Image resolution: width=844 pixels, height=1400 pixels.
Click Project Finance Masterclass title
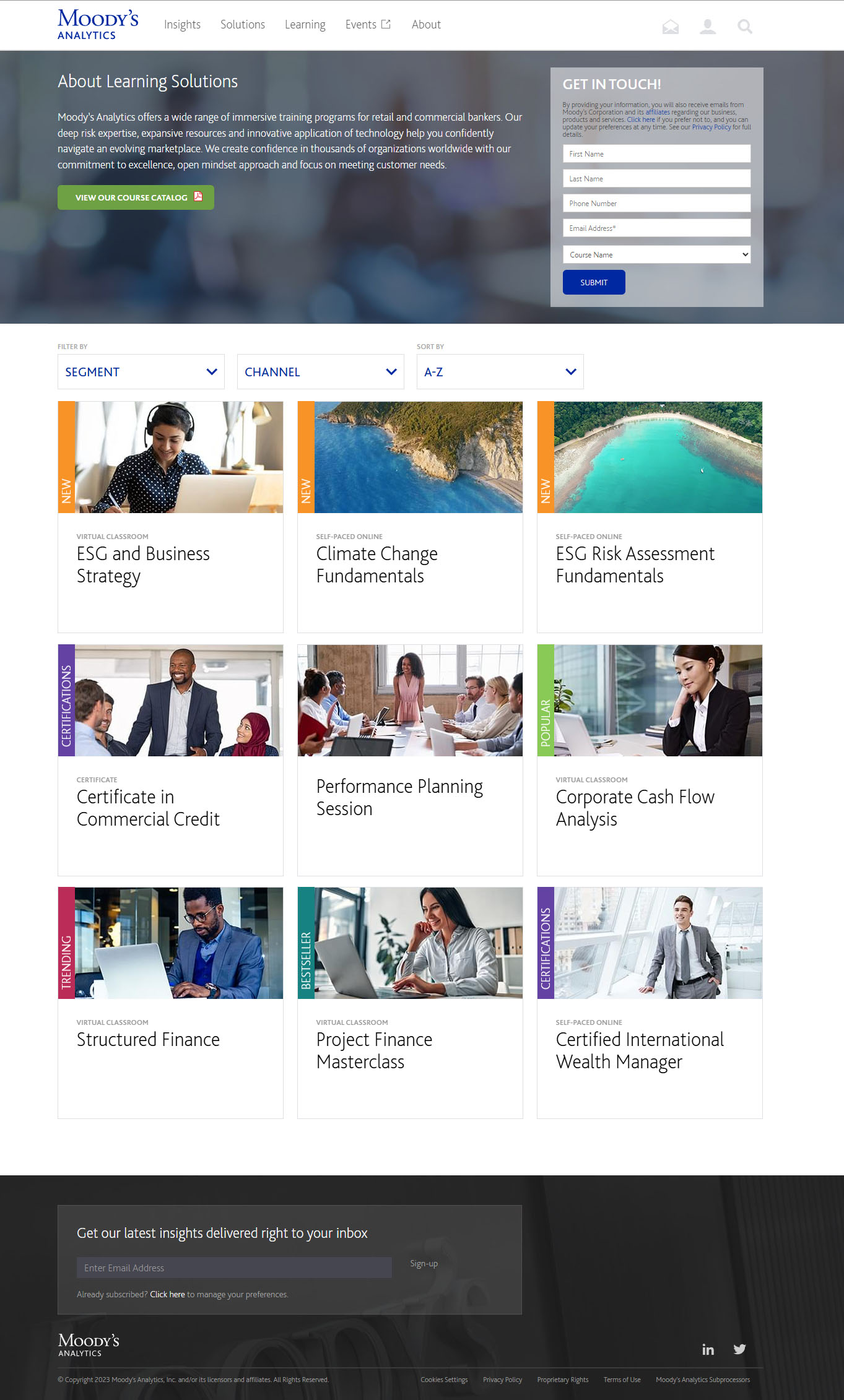374,1051
